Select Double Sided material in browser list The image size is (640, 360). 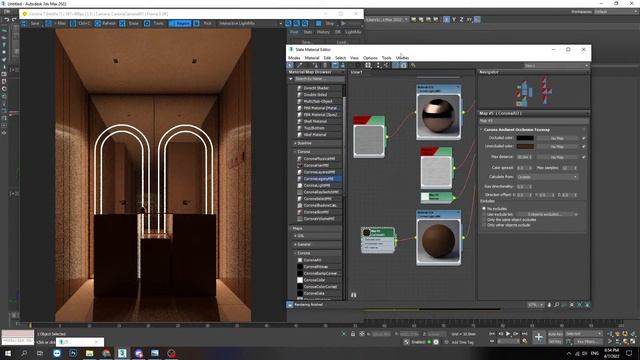coord(316,95)
